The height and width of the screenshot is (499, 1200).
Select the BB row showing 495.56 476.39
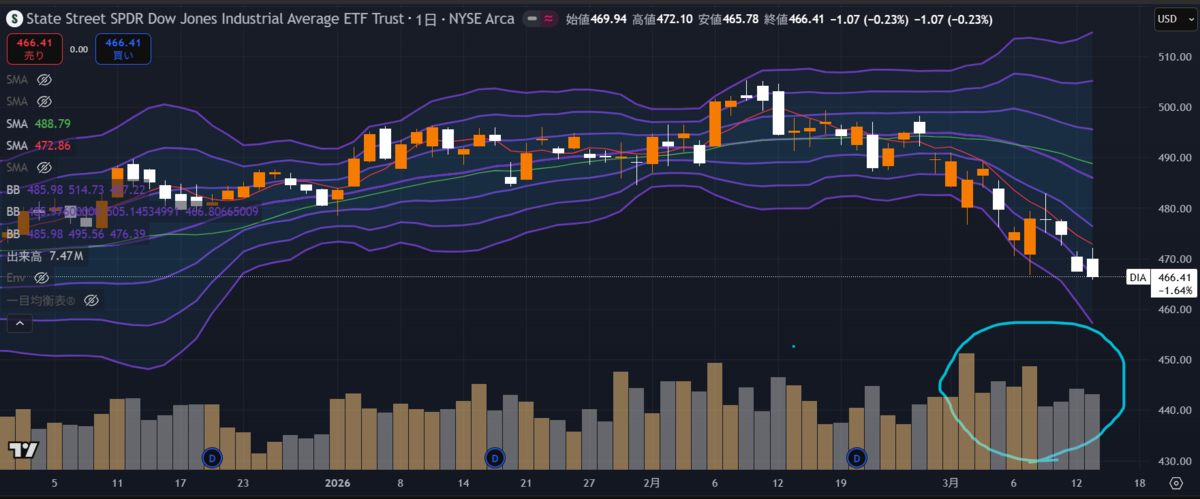(x=76, y=233)
